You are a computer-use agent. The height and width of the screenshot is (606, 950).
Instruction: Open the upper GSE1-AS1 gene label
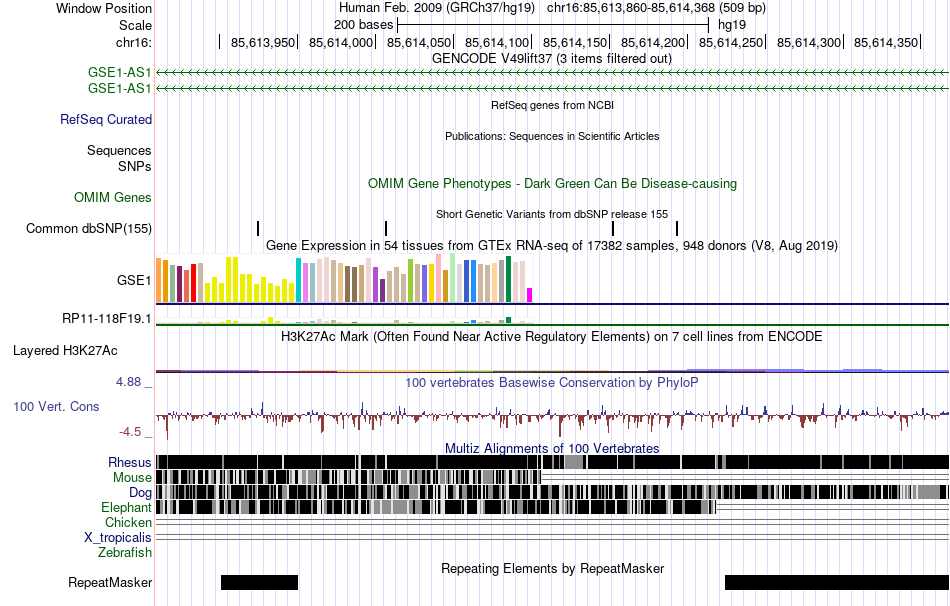(x=119, y=73)
